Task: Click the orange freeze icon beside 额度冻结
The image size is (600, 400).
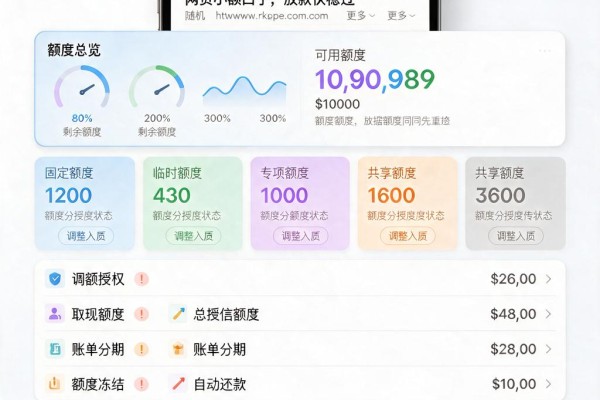Action: tap(55, 384)
